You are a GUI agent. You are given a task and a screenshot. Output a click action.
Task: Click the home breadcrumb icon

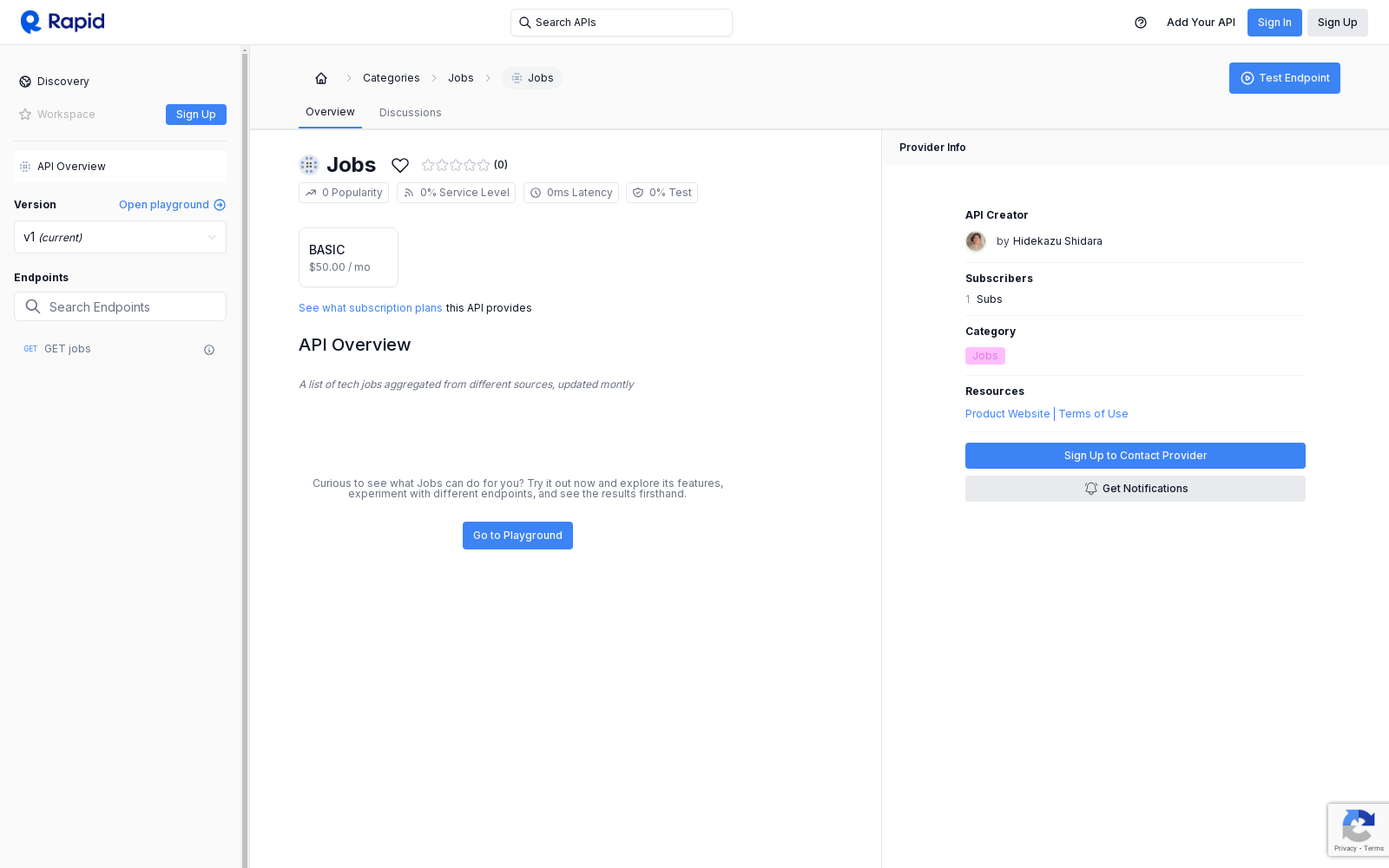(321, 78)
